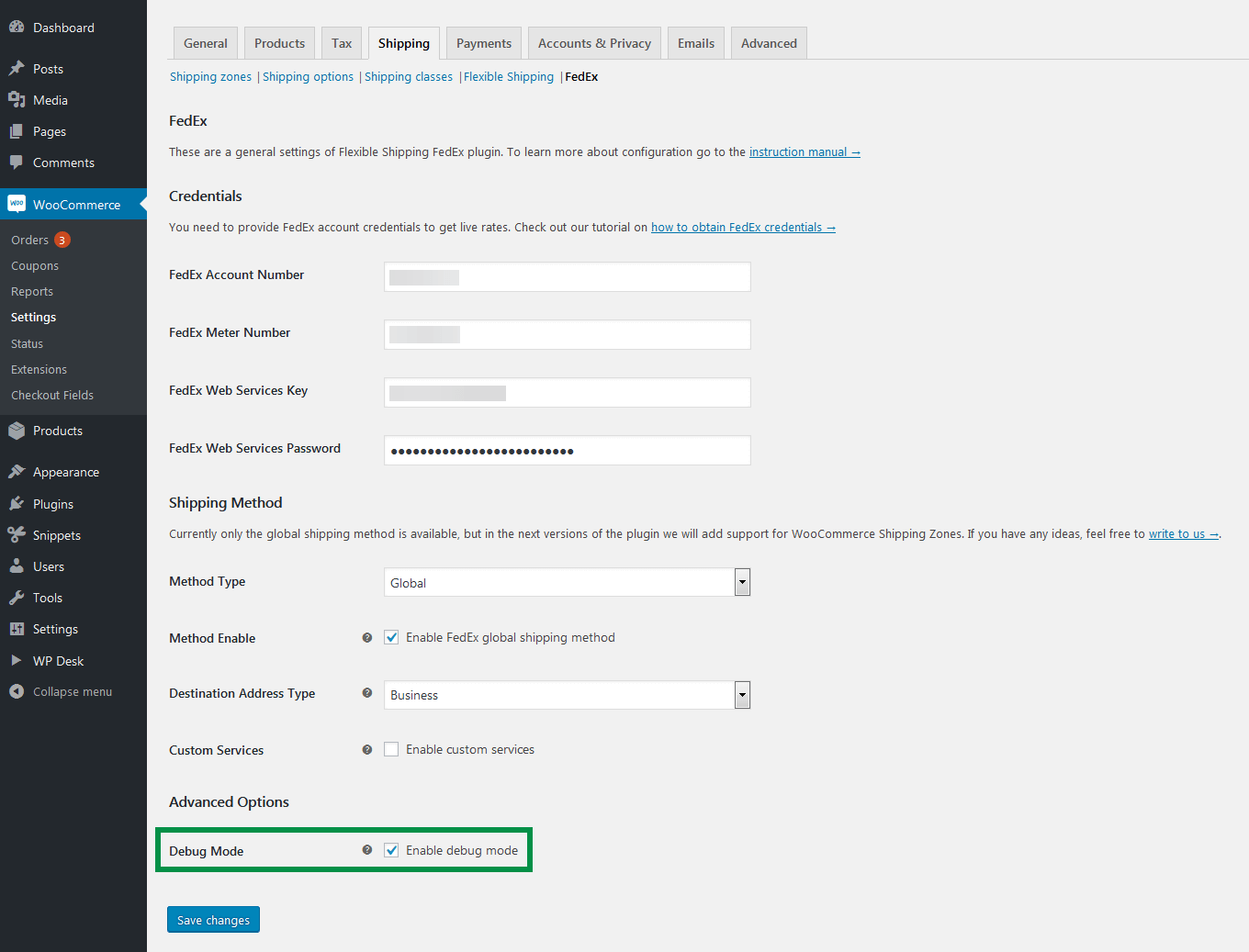Select the Shipping tab
The width and height of the screenshot is (1249, 952).
click(x=404, y=43)
